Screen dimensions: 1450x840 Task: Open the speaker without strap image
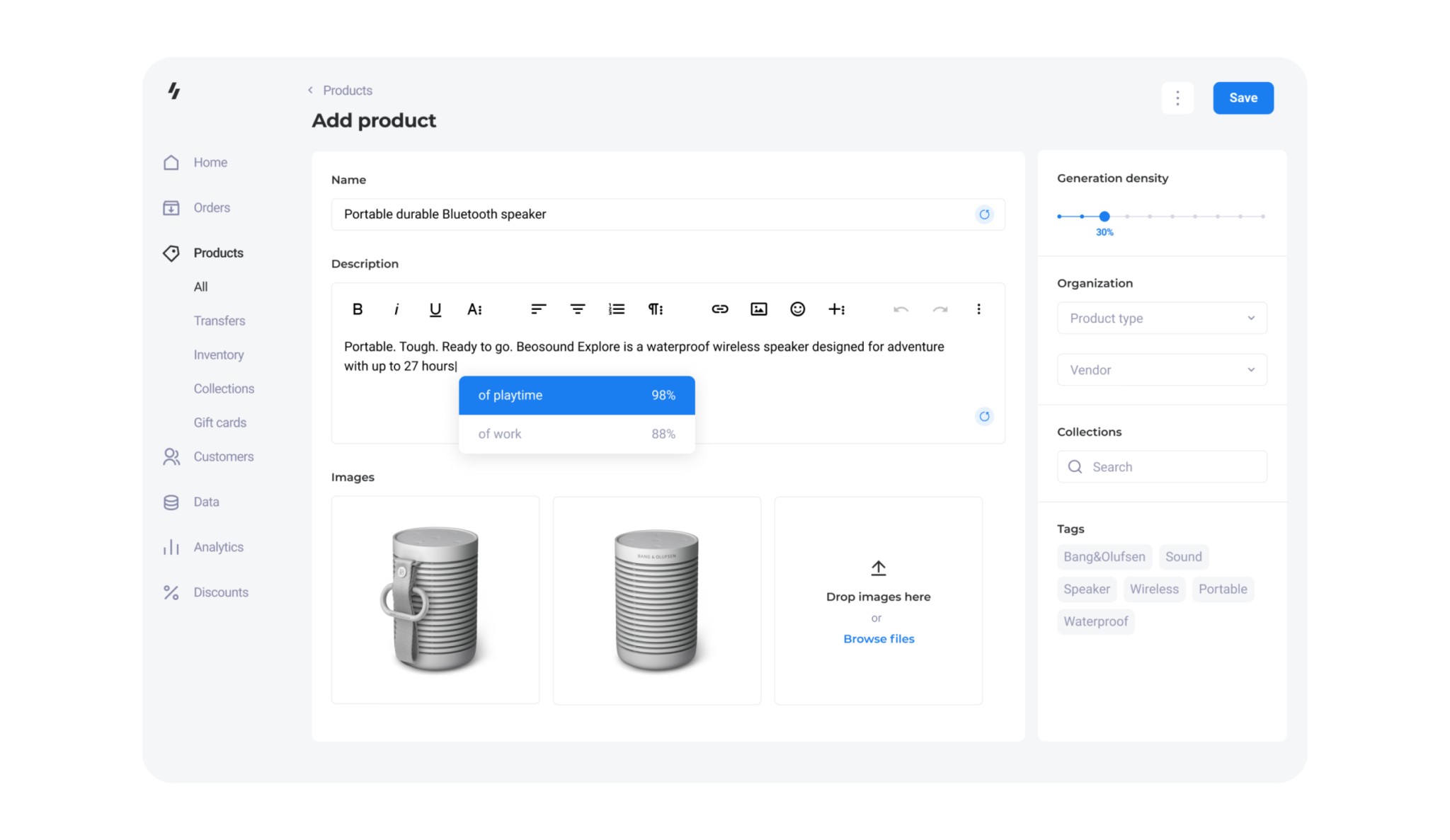[x=656, y=600]
